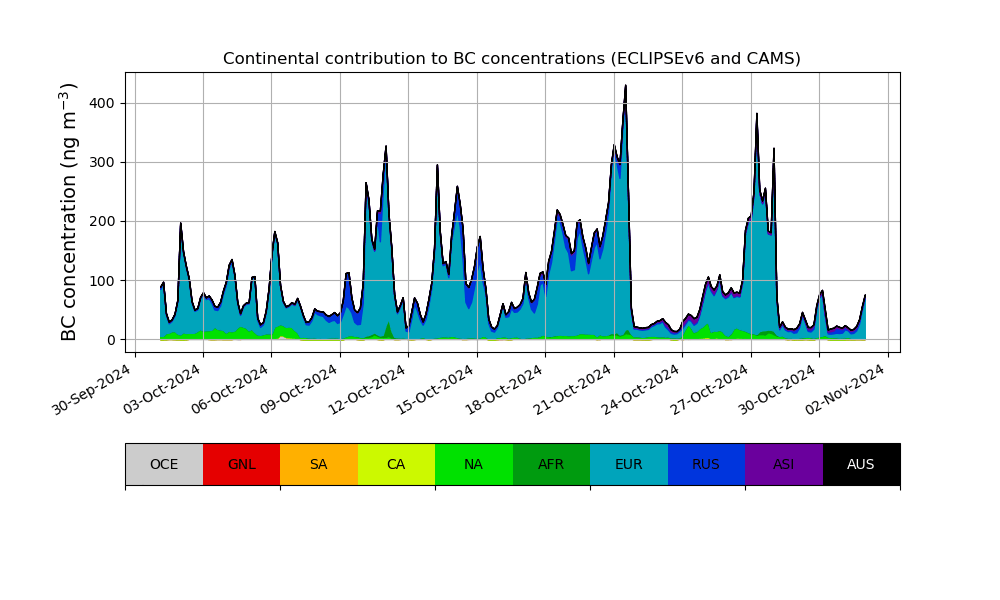
Task: Click the 02-Nov-2024 date label
Action: [846, 389]
